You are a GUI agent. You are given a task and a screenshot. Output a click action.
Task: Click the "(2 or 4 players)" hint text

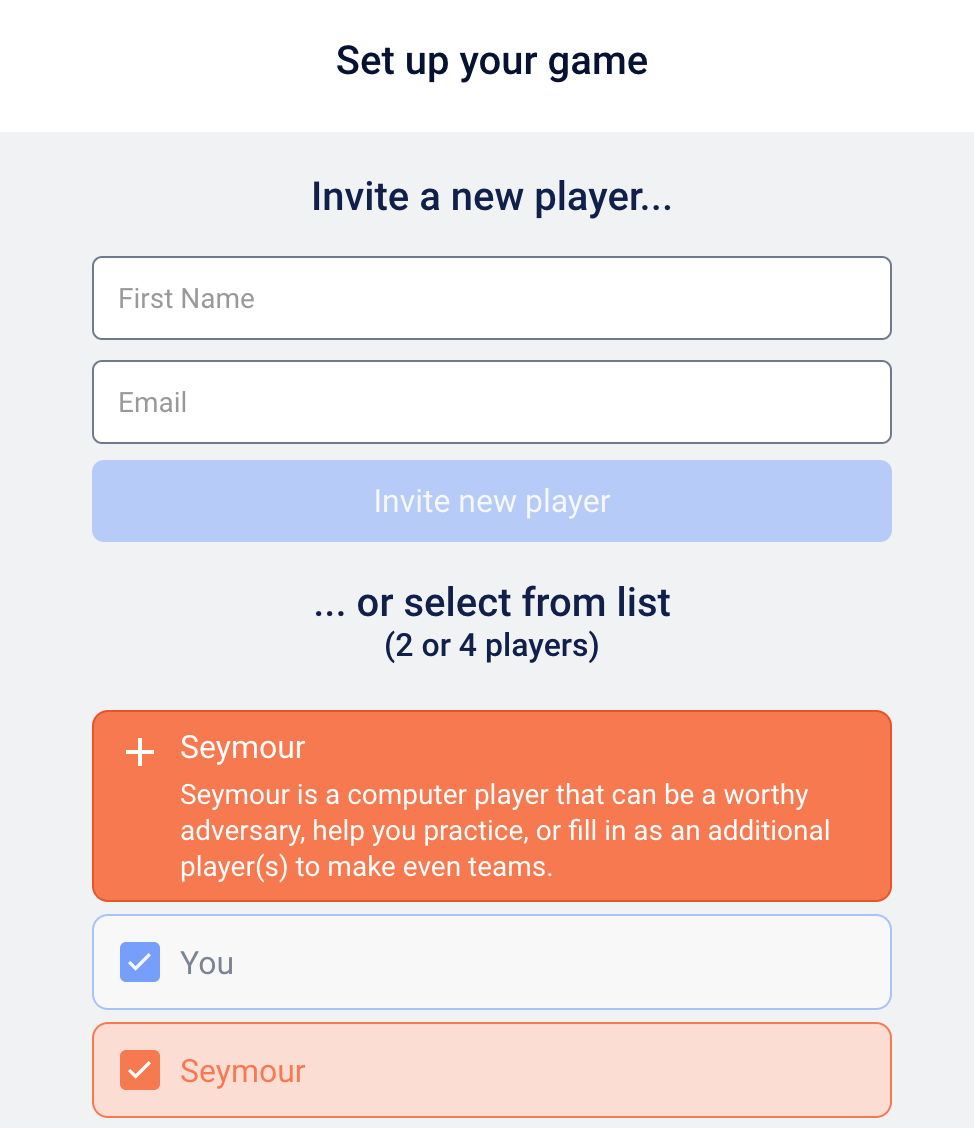(x=491, y=646)
